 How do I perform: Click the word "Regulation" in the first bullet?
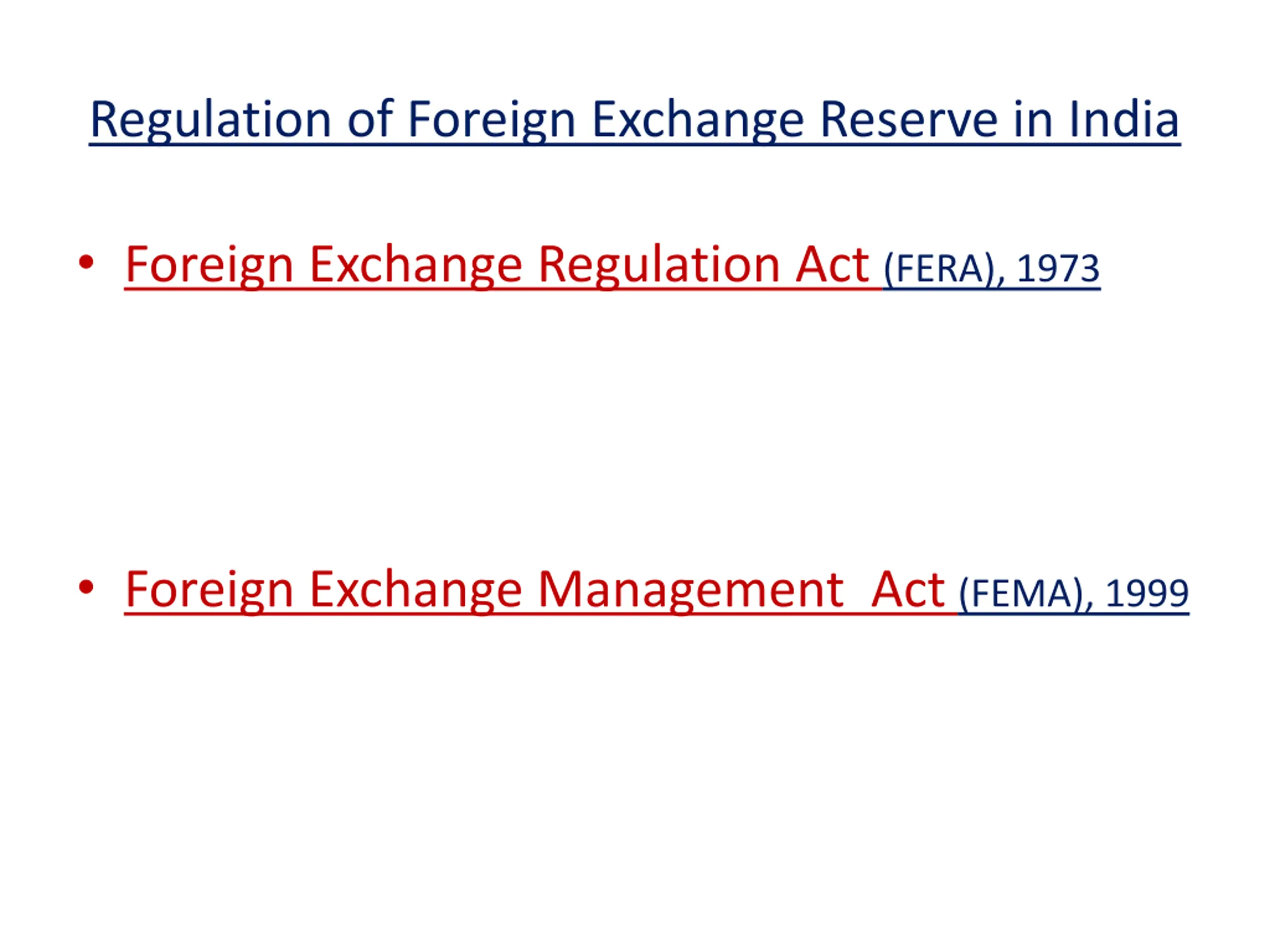point(658,266)
